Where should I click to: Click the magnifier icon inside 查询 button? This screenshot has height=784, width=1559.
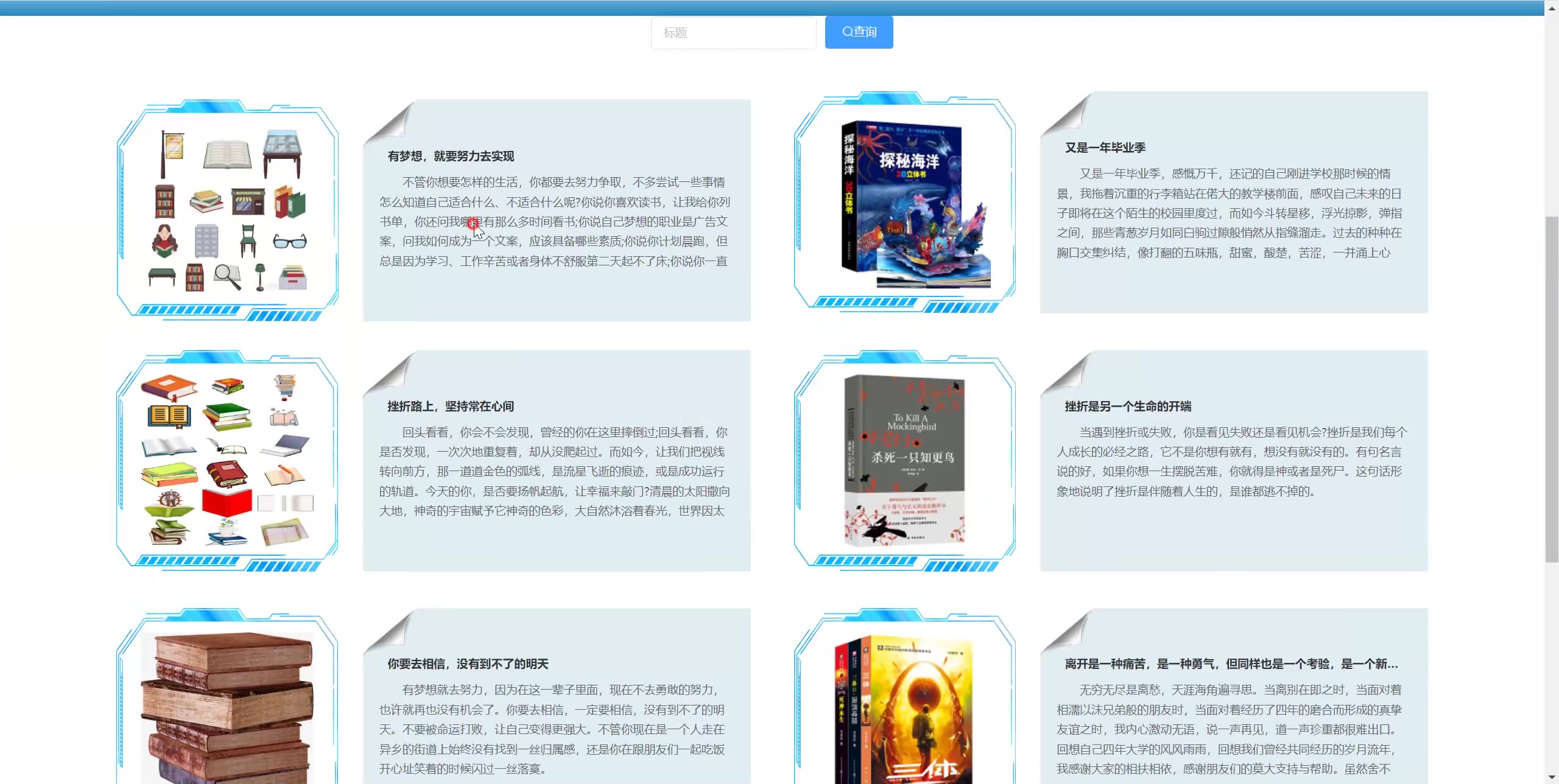point(847,32)
